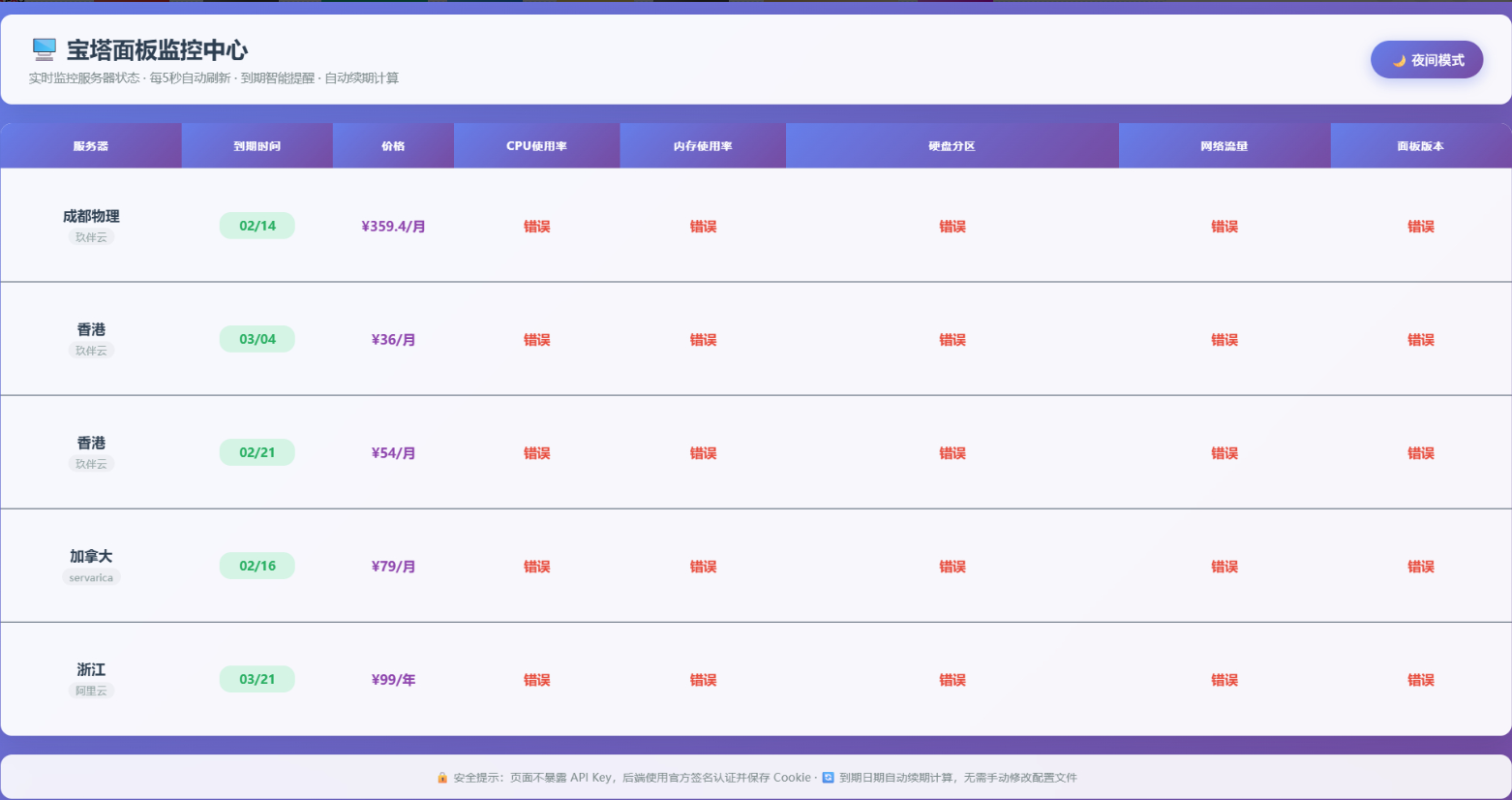Viewport: 1512px width, 800px height.
Task: Click the disk 错误 cell for 浙江
Action: click(953, 679)
